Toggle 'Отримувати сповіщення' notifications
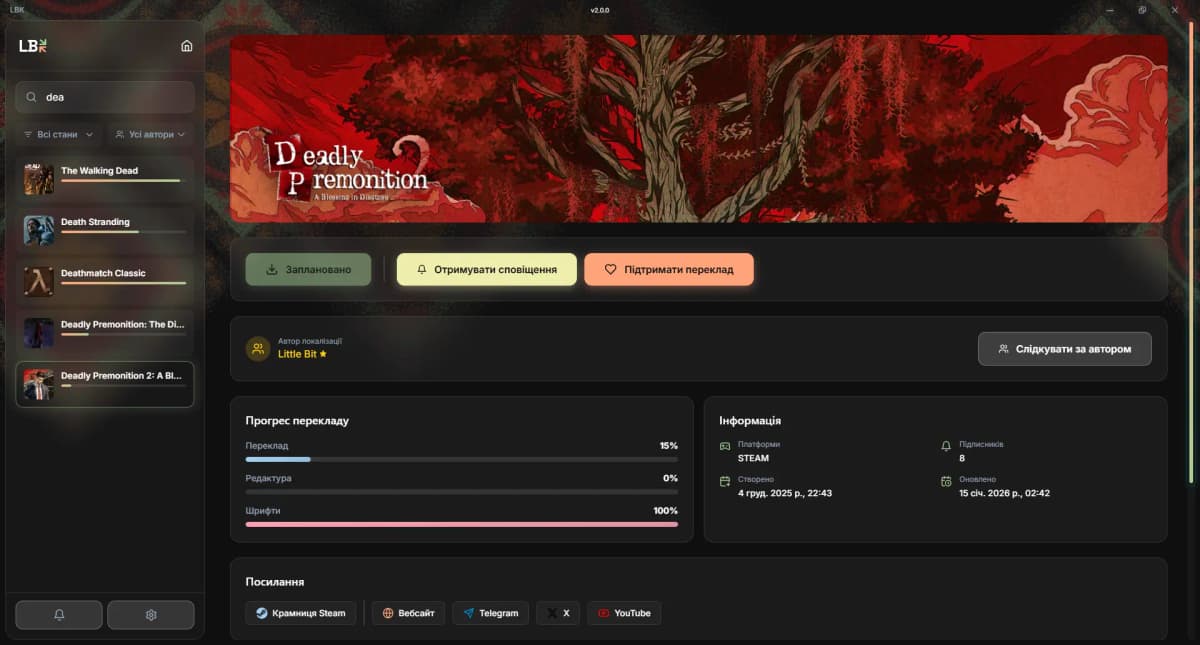1200x645 pixels. (486, 270)
